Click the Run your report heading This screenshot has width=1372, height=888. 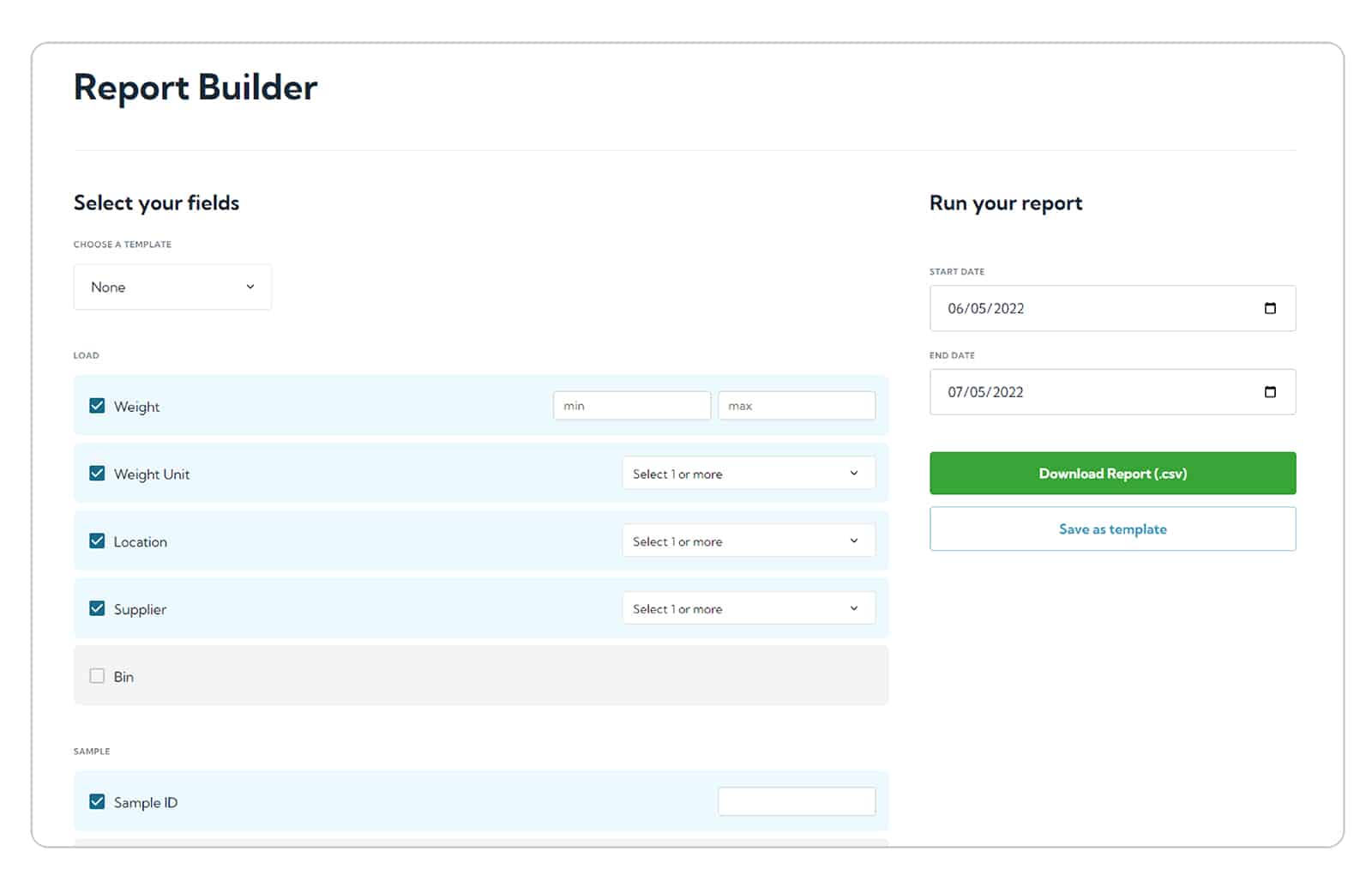click(1006, 203)
